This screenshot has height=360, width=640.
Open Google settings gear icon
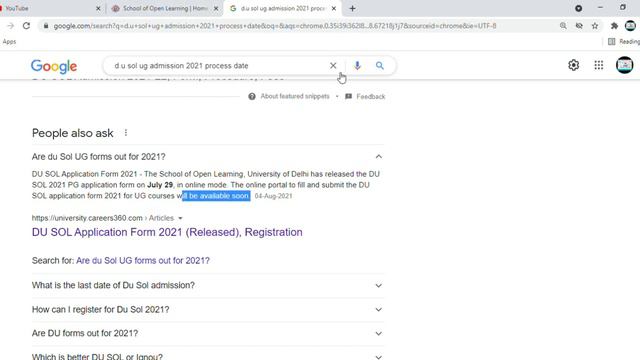point(573,65)
